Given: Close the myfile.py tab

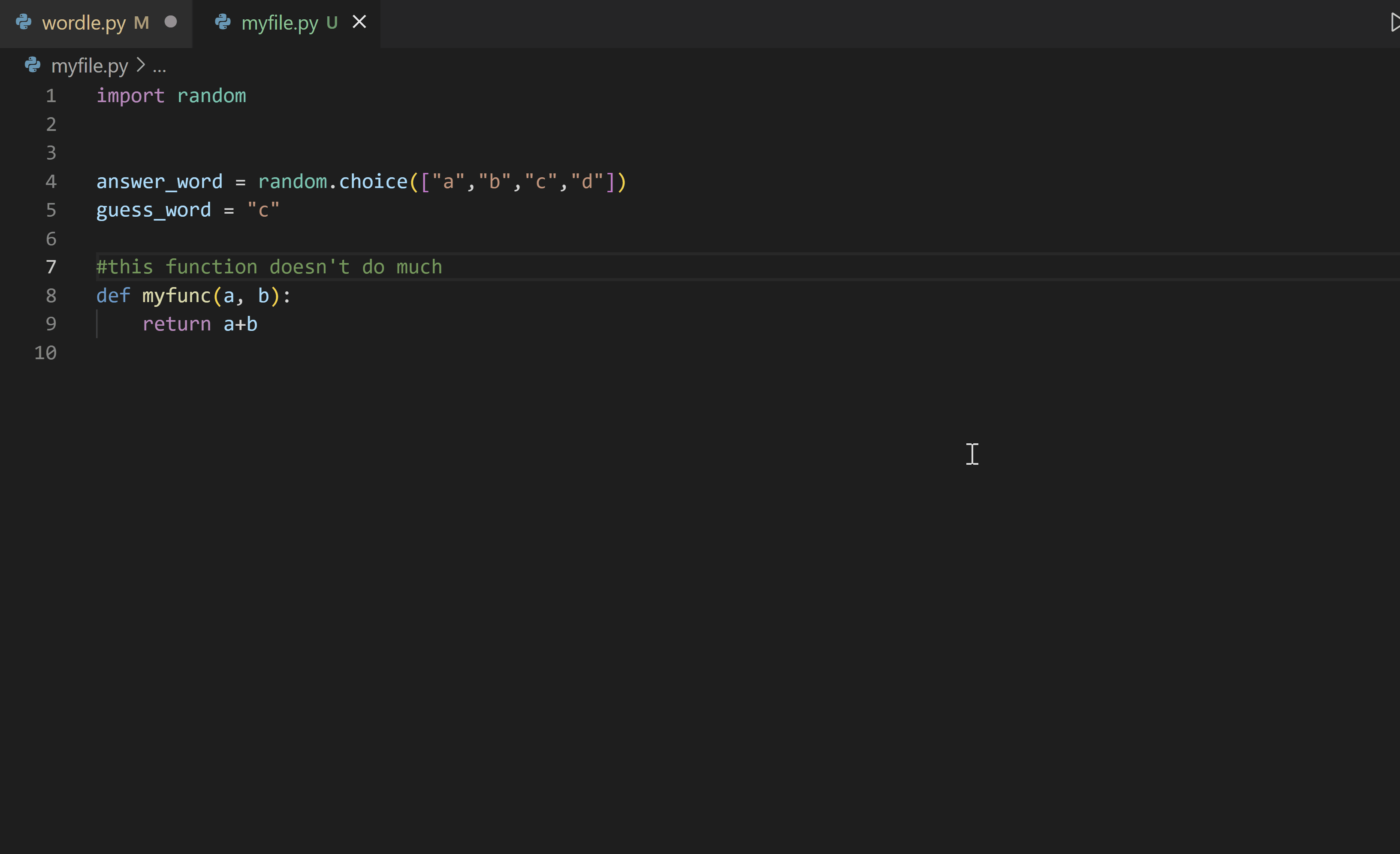Looking at the screenshot, I should 359,22.
